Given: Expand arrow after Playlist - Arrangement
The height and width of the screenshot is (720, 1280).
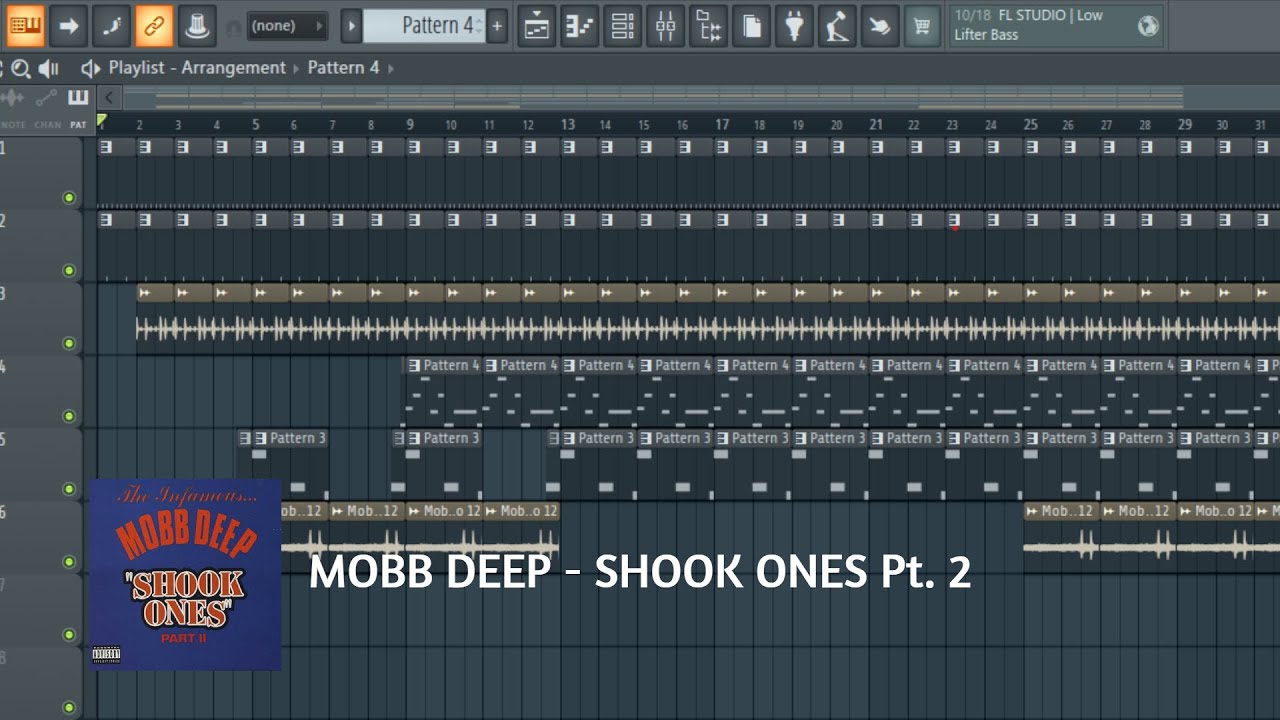Looking at the screenshot, I should click(296, 68).
